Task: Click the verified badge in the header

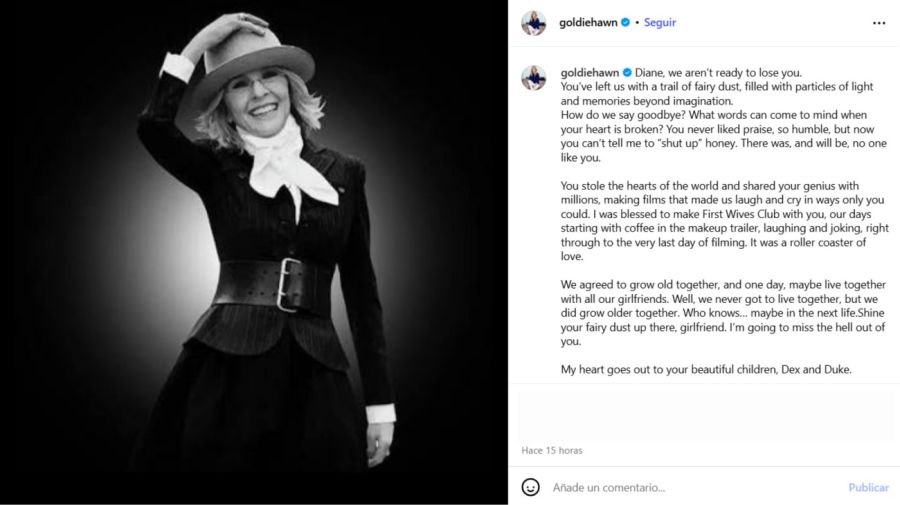Action: coord(626,22)
